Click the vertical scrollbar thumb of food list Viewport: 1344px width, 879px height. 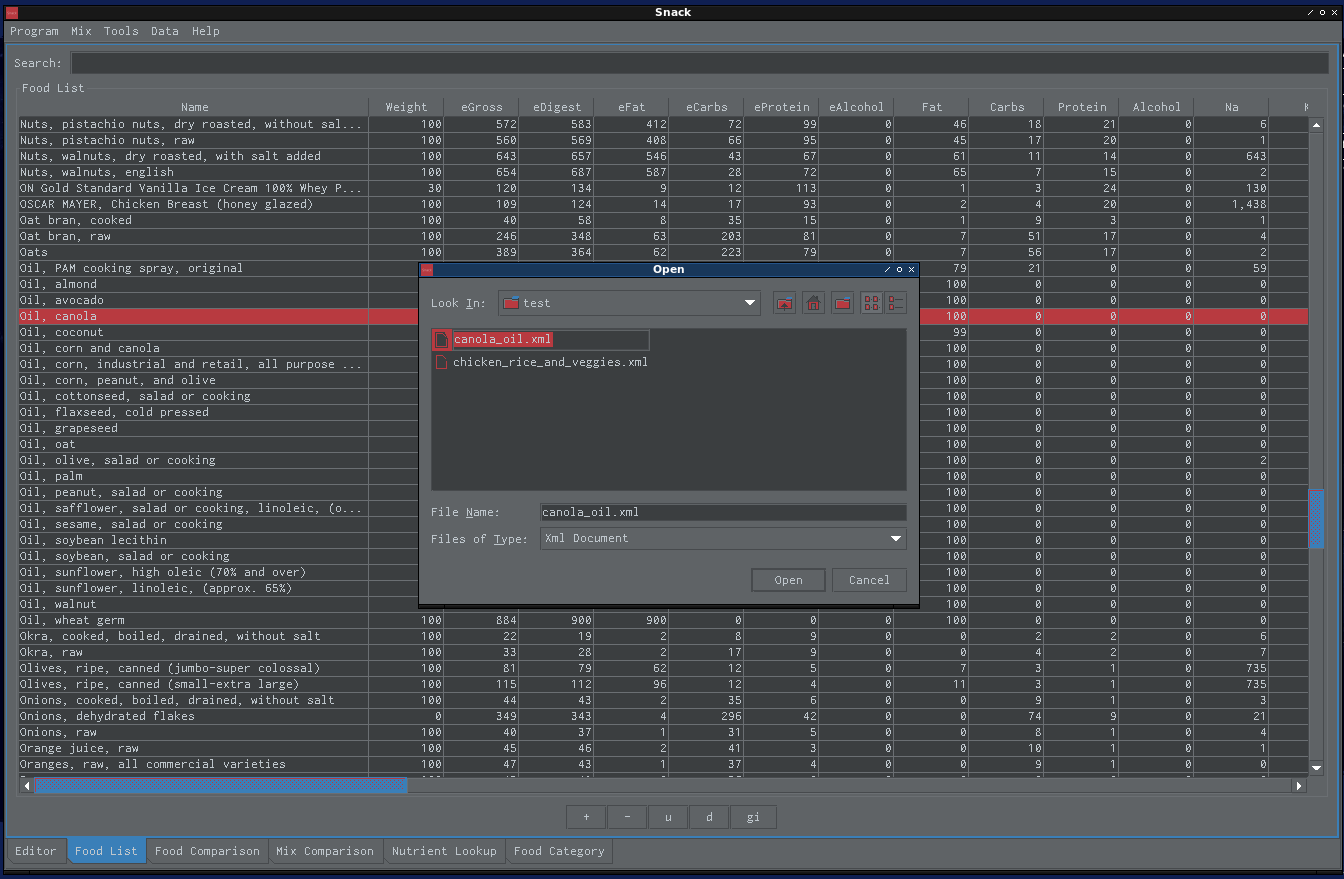(1316, 518)
